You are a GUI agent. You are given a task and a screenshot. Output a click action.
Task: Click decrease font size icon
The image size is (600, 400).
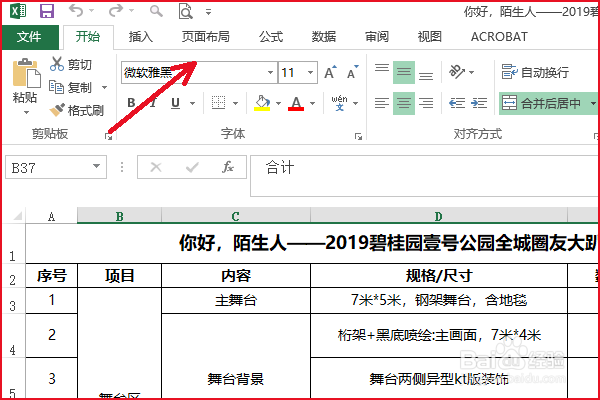(352, 72)
